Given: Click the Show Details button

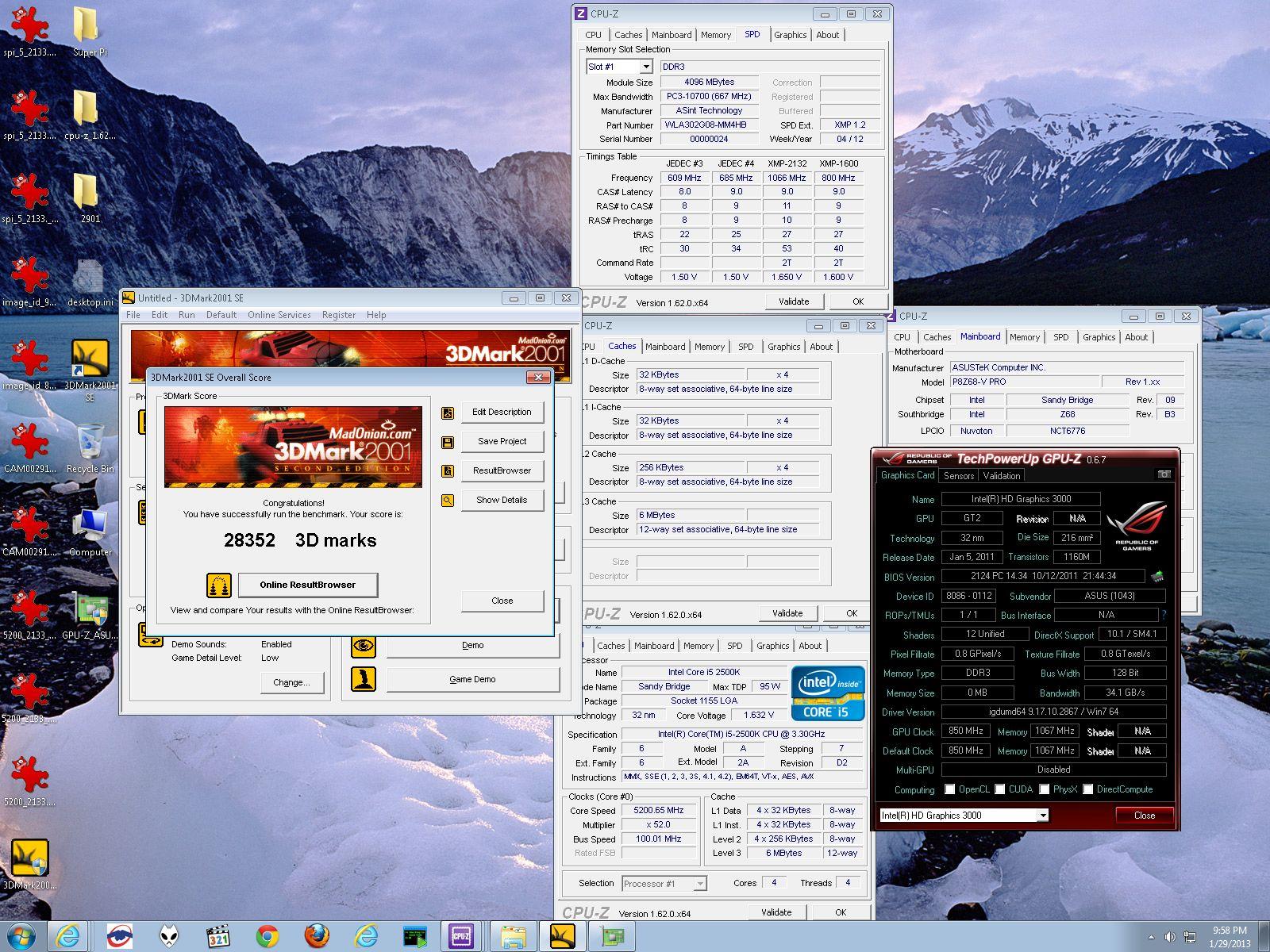Looking at the screenshot, I should click(502, 501).
